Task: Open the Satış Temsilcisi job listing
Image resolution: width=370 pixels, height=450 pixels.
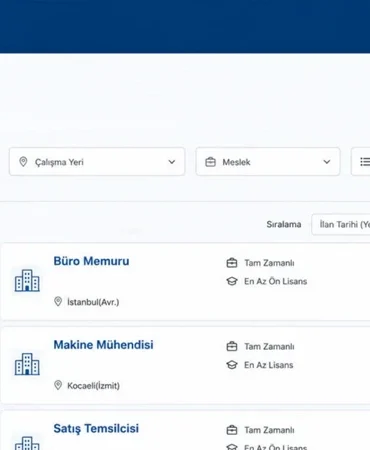Action: pos(96,428)
